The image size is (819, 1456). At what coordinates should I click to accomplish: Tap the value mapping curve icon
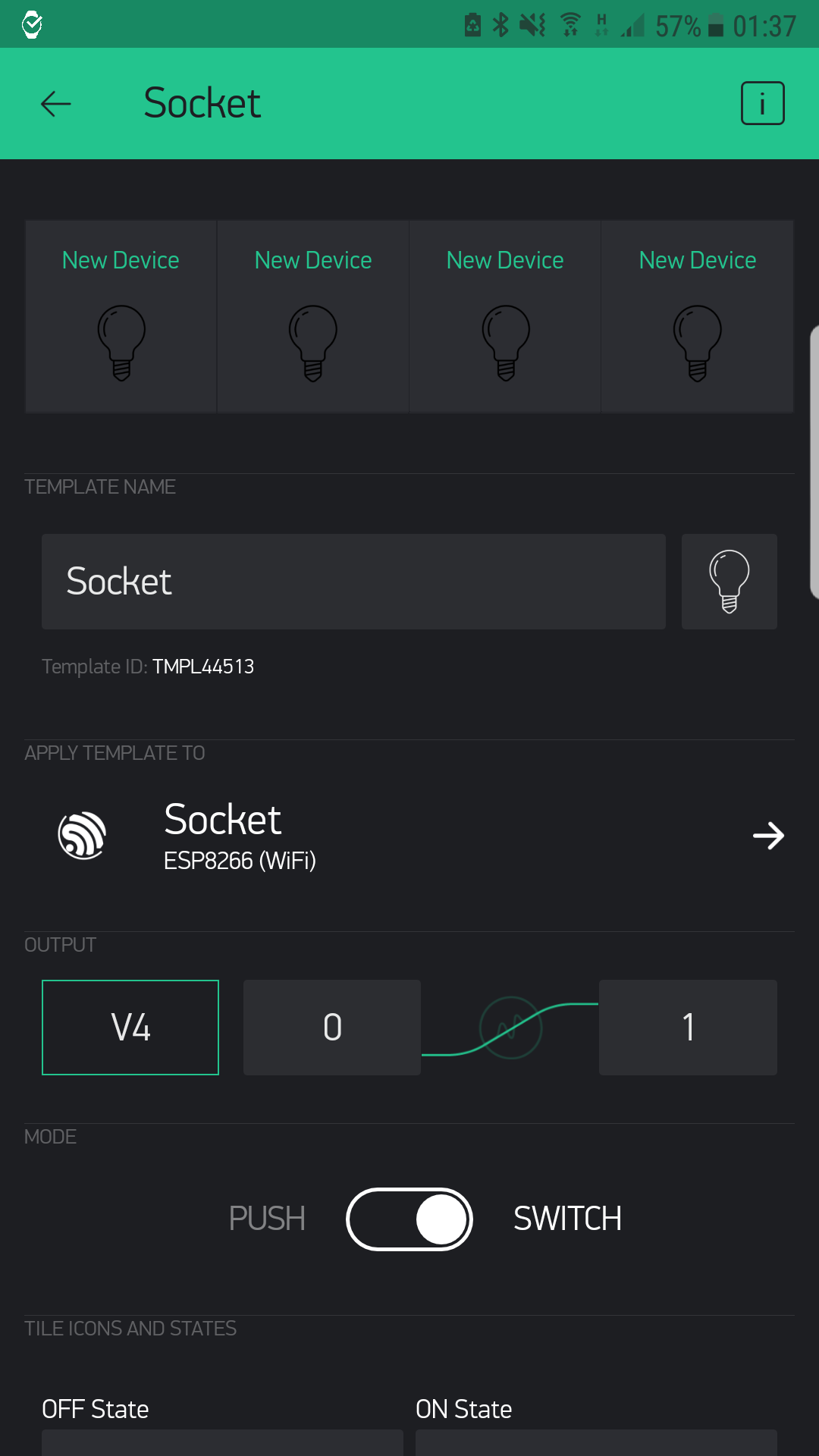(x=511, y=1028)
